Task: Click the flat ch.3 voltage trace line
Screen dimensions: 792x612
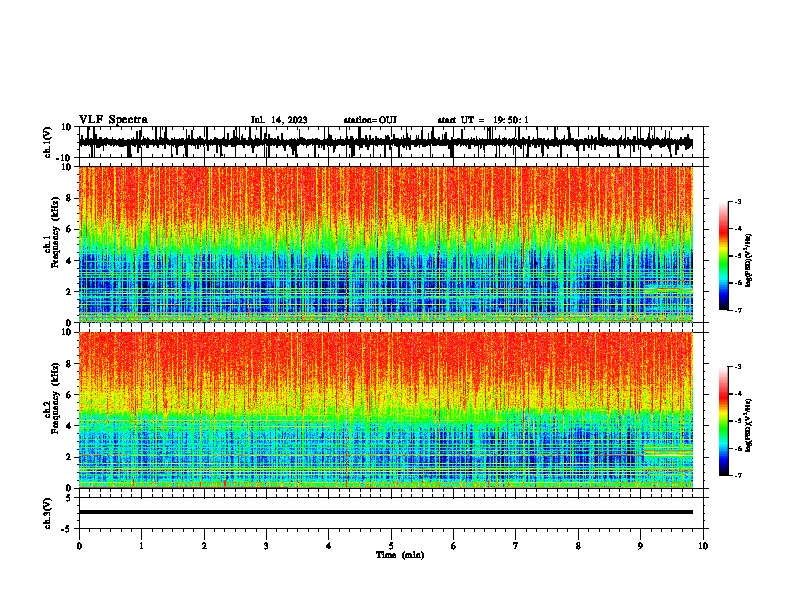Action: [386, 512]
